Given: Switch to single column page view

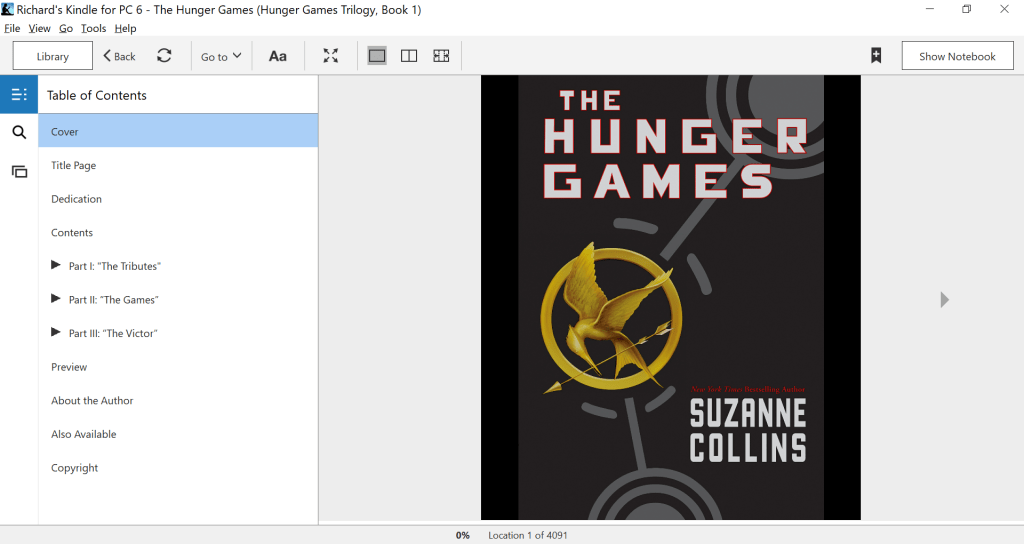Looking at the screenshot, I should (x=377, y=56).
